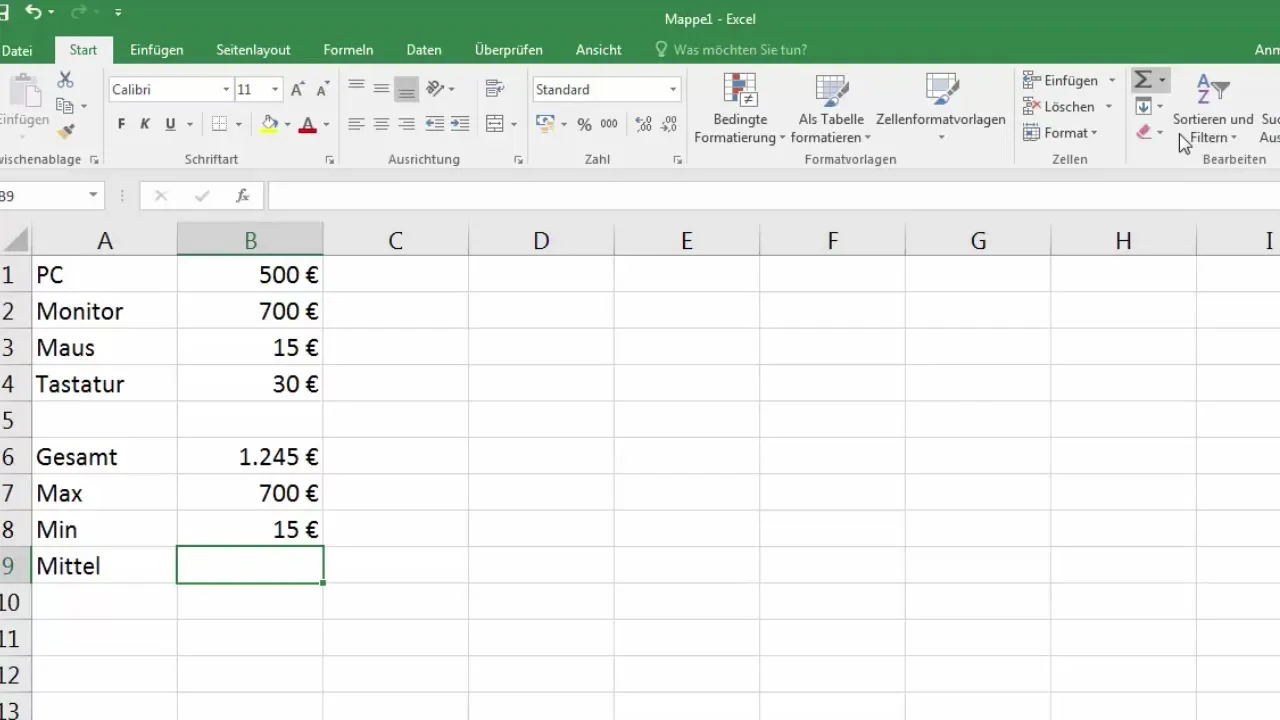The width and height of the screenshot is (1280, 720).
Task: Increase indent in alignment group
Action: point(461,124)
